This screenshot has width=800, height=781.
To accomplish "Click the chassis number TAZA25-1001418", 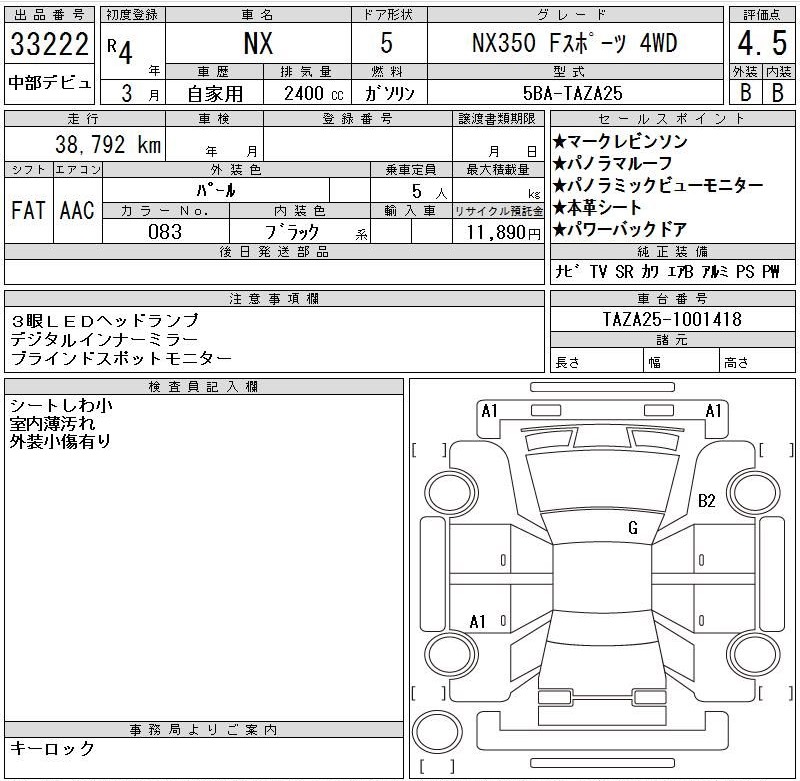I will (x=672, y=320).
